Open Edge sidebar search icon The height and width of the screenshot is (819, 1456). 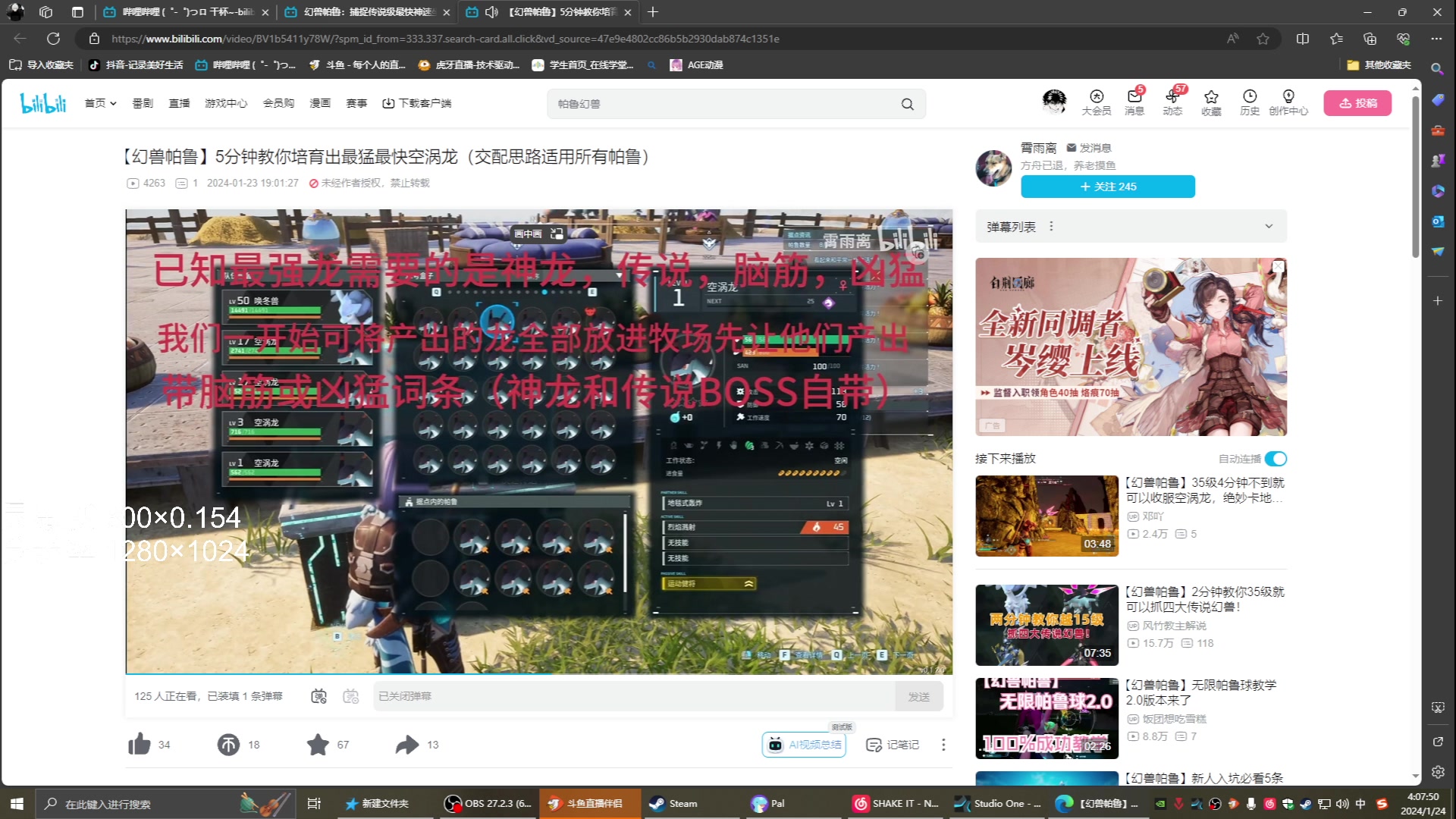tap(1437, 69)
